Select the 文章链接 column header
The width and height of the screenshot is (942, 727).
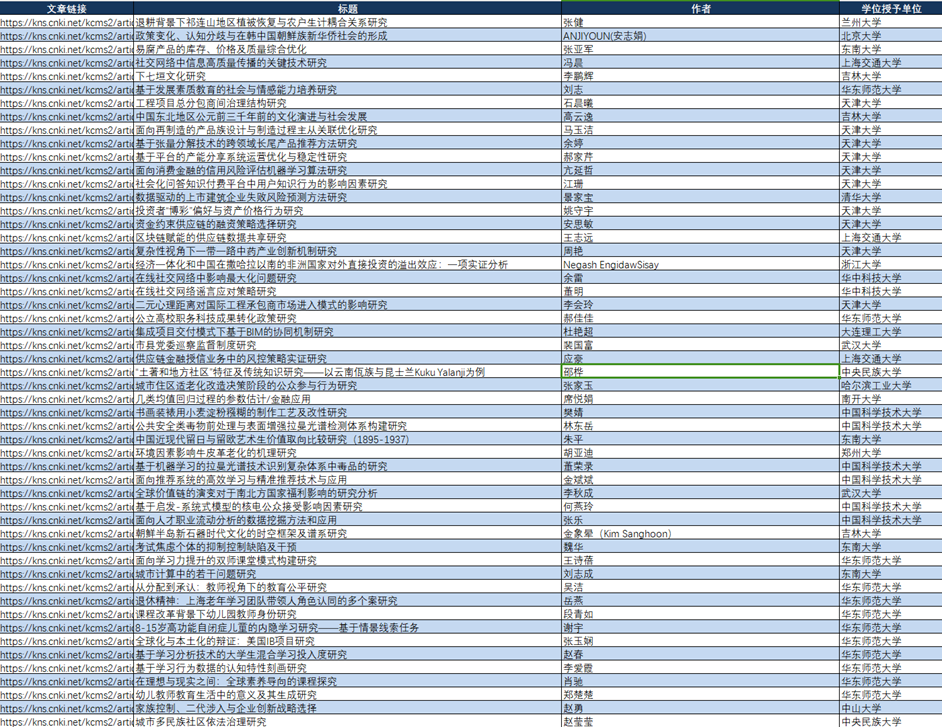67,8
